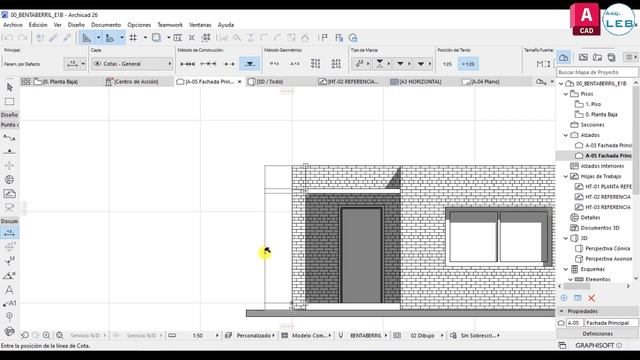
Task: Close the A-05 Fachada Principal tab
Action: click(x=240, y=82)
